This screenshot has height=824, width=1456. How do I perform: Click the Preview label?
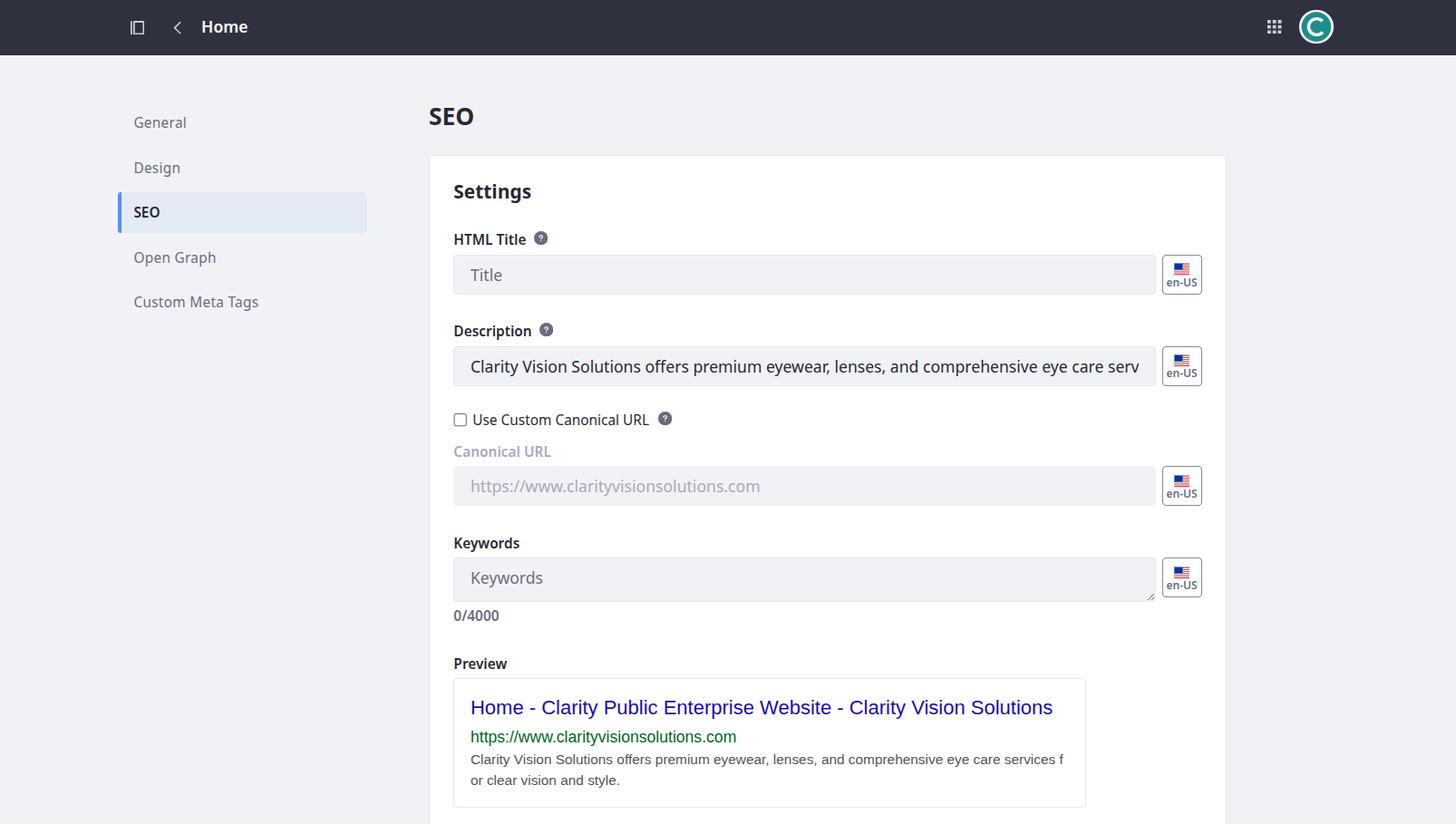point(480,664)
